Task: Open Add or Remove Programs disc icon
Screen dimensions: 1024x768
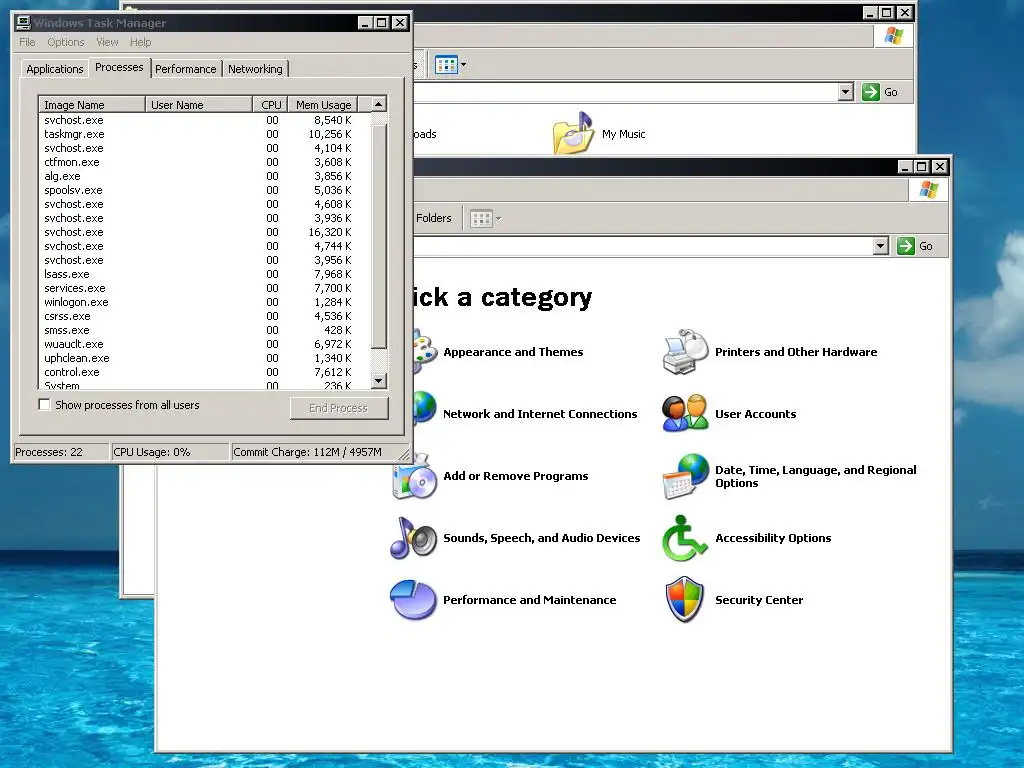Action: click(415, 477)
